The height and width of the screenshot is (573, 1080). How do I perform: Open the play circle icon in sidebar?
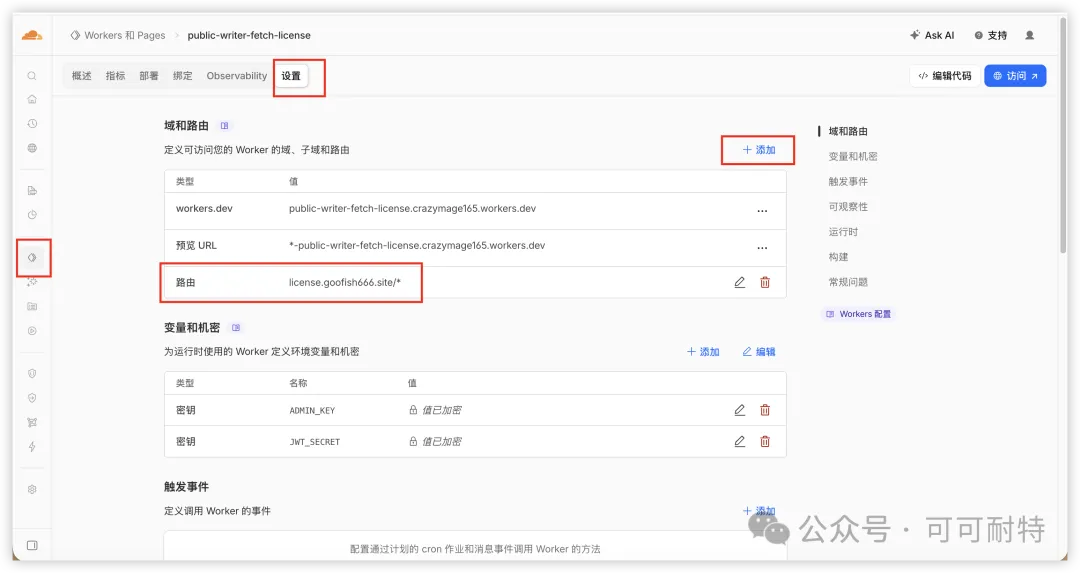click(32, 331)
